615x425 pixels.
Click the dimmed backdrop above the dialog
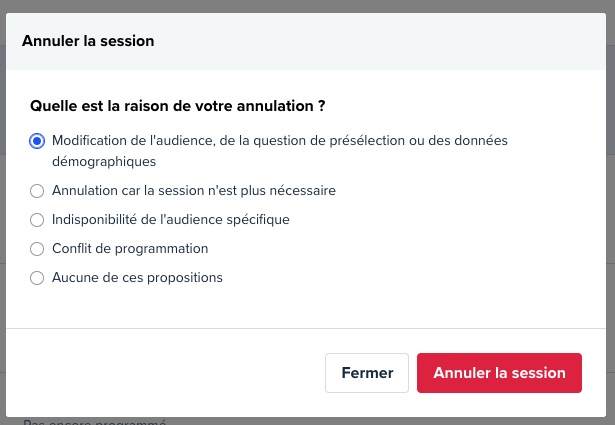[x=308, y=6]
